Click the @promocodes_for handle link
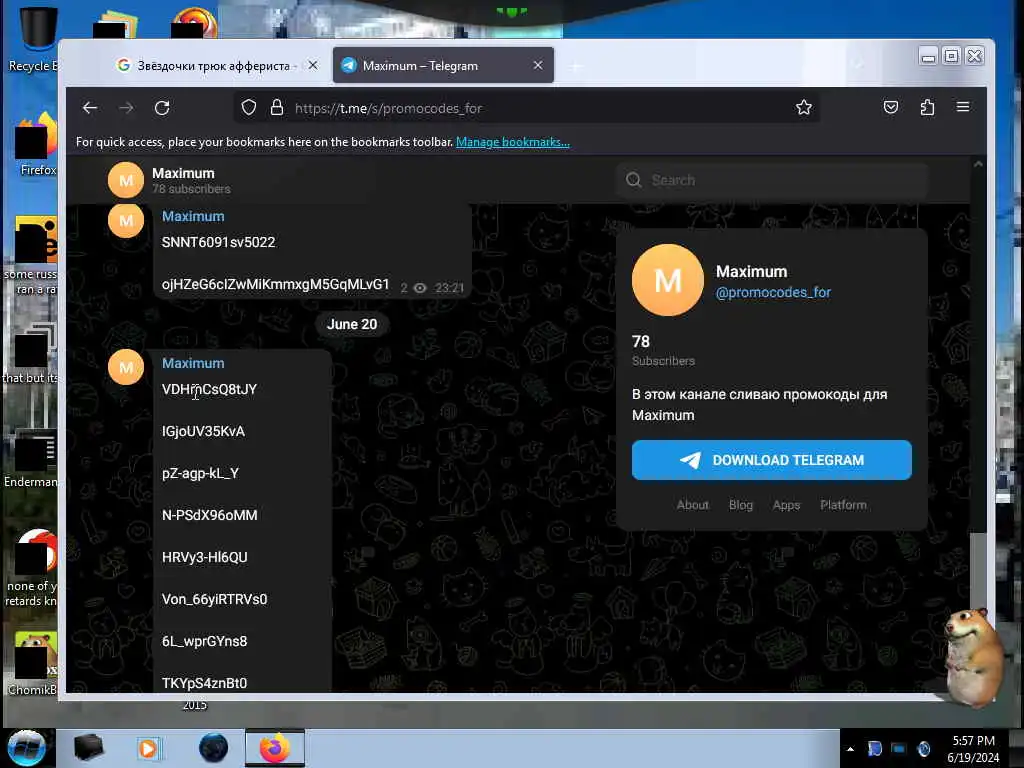Image resolution: width=1024 pixels, height=768 pixels. (x=773, y=293)
